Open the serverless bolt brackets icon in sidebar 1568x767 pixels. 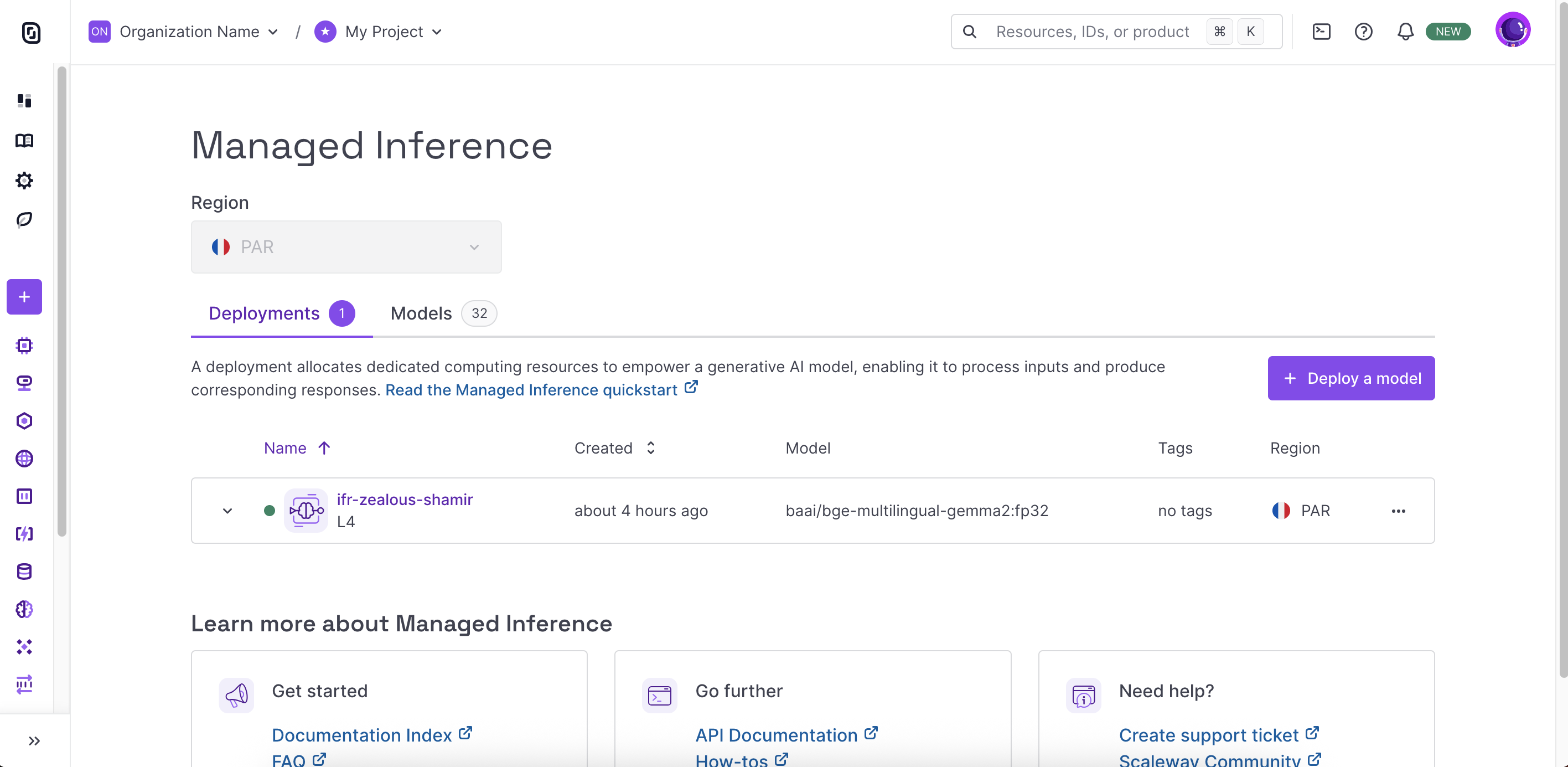point(24,534)
